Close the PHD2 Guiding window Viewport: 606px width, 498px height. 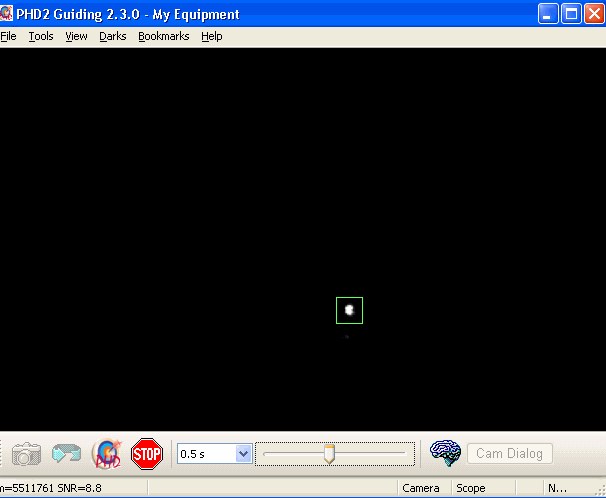[594, 14]
